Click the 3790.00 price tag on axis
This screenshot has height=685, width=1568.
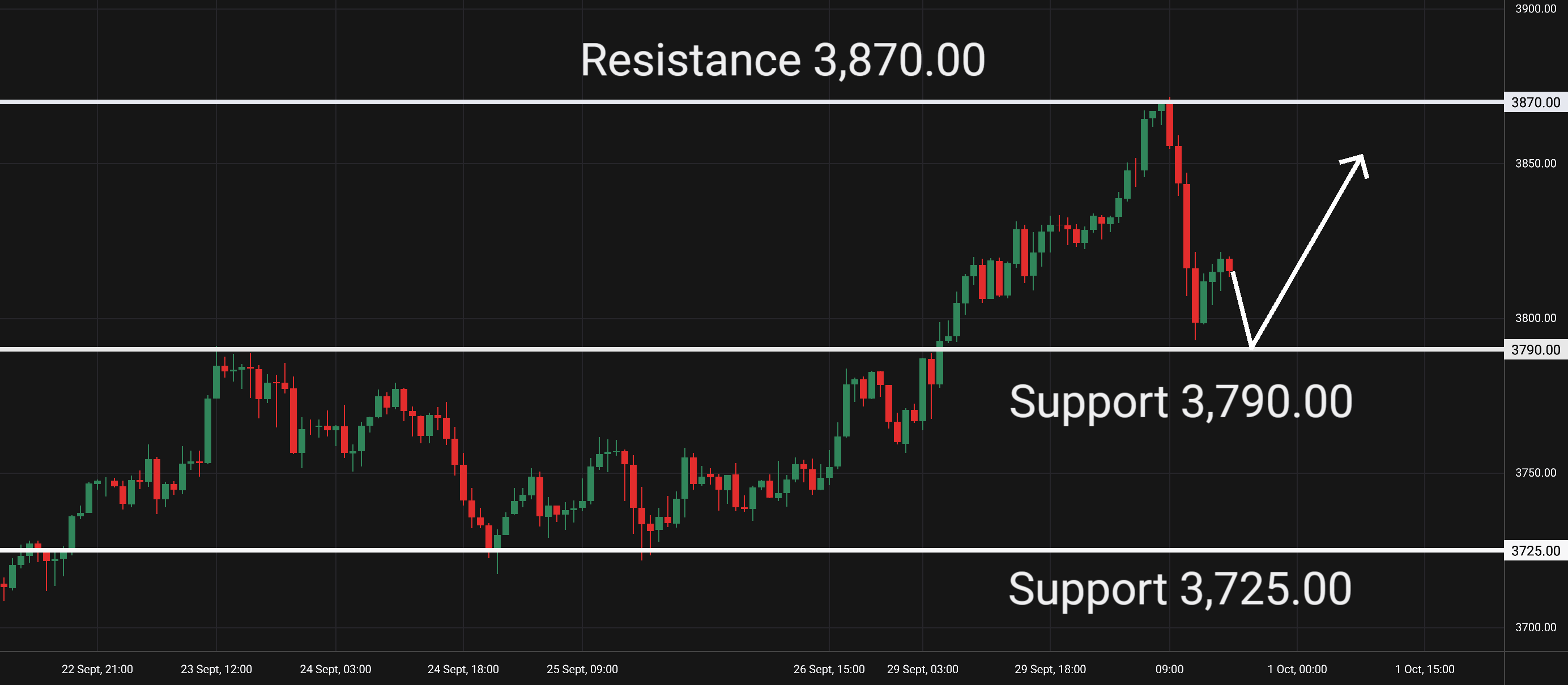pyautogui.click(x=1536, y=350)
